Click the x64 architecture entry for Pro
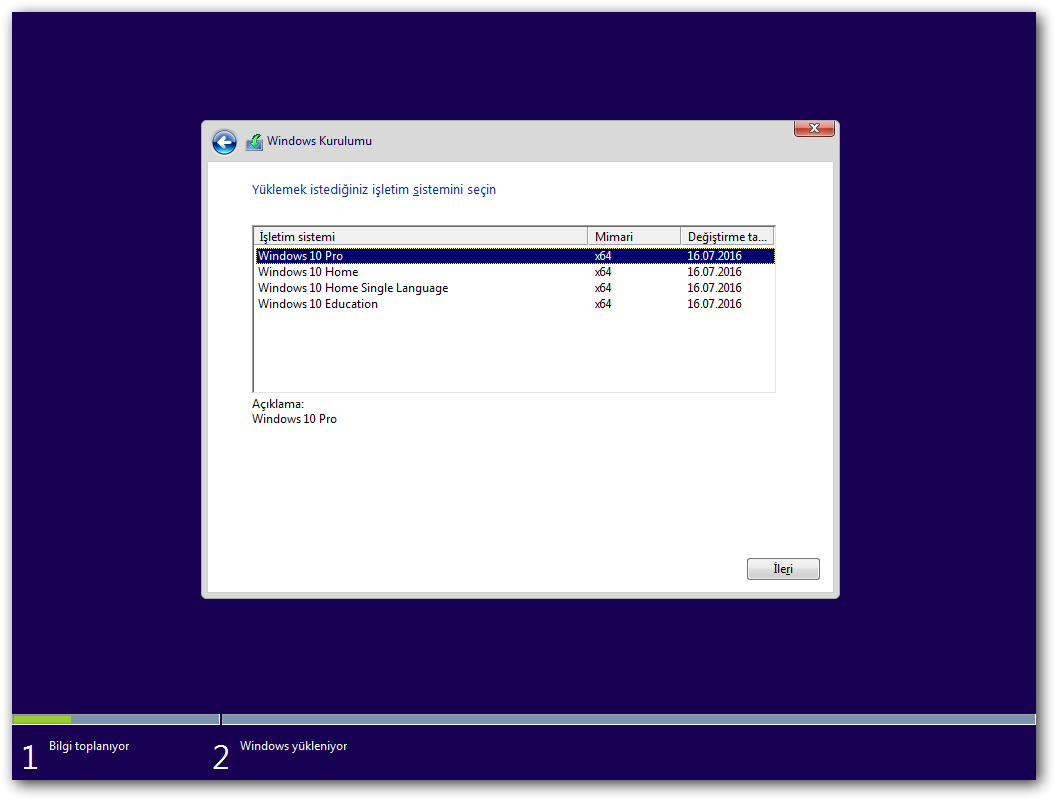Screen dimensions: 1056x800 pos(602,255)
